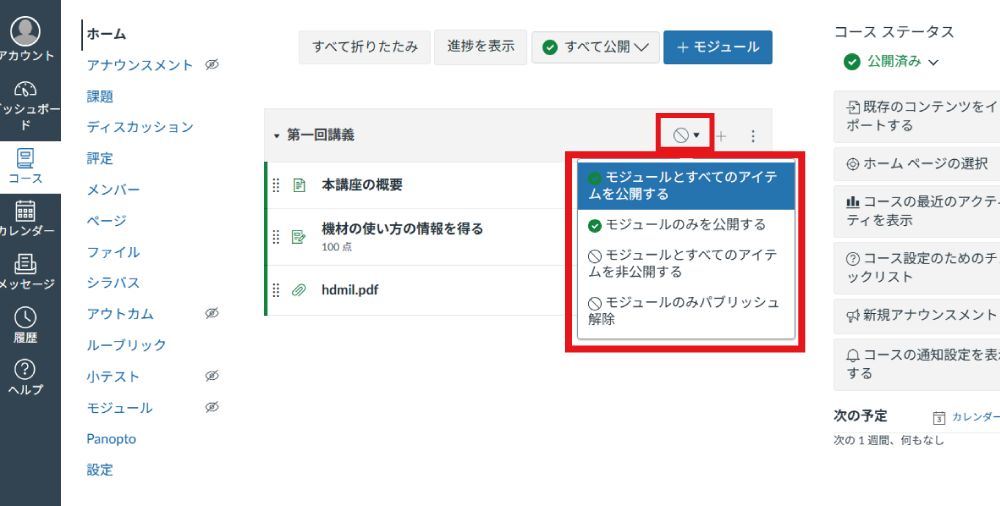
Task: Open the hdmil.pdf item title
Action: 350,290
